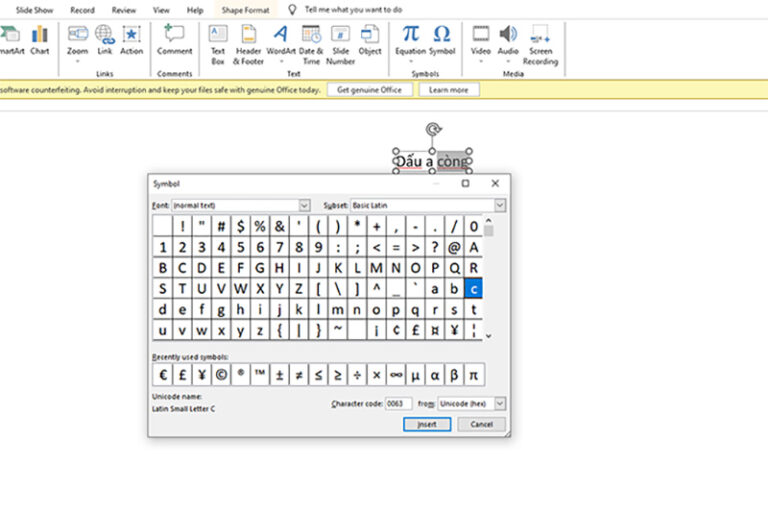The image size is (768, 512).
Task: Open the Unicode (hex) from dropdown
Action: [500, 403]
